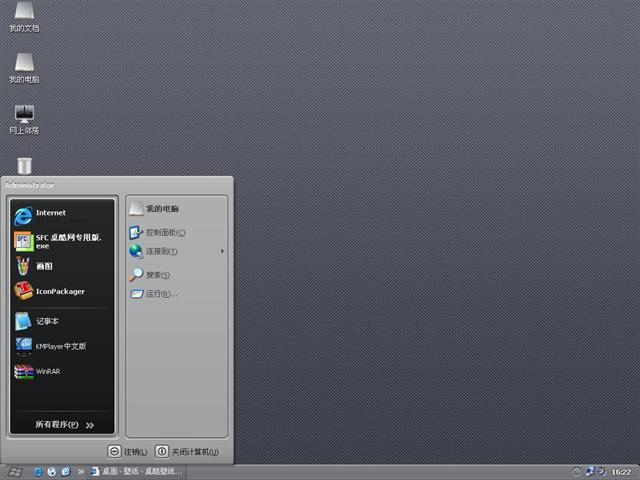Click the Start button on the taskbar
640x480 pixels.
click(15, 472)
